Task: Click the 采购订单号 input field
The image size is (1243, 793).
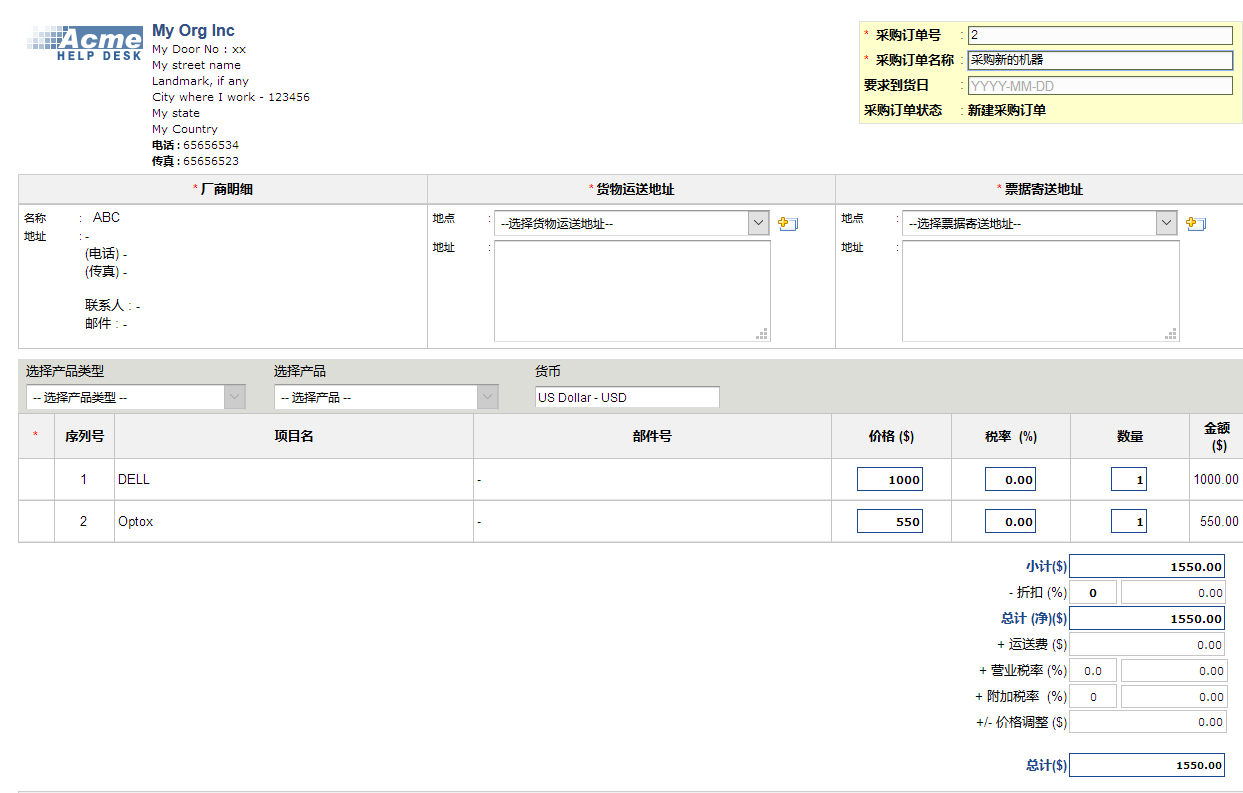Action: click(x=1100, y=35)
